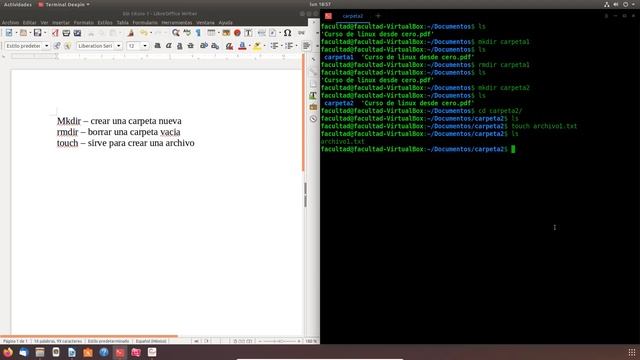This screenshot has width=640, height=360.
Task: Click the 'Página 1 de 1' status field
Action: pyautogui.click(x=15, y=341)
